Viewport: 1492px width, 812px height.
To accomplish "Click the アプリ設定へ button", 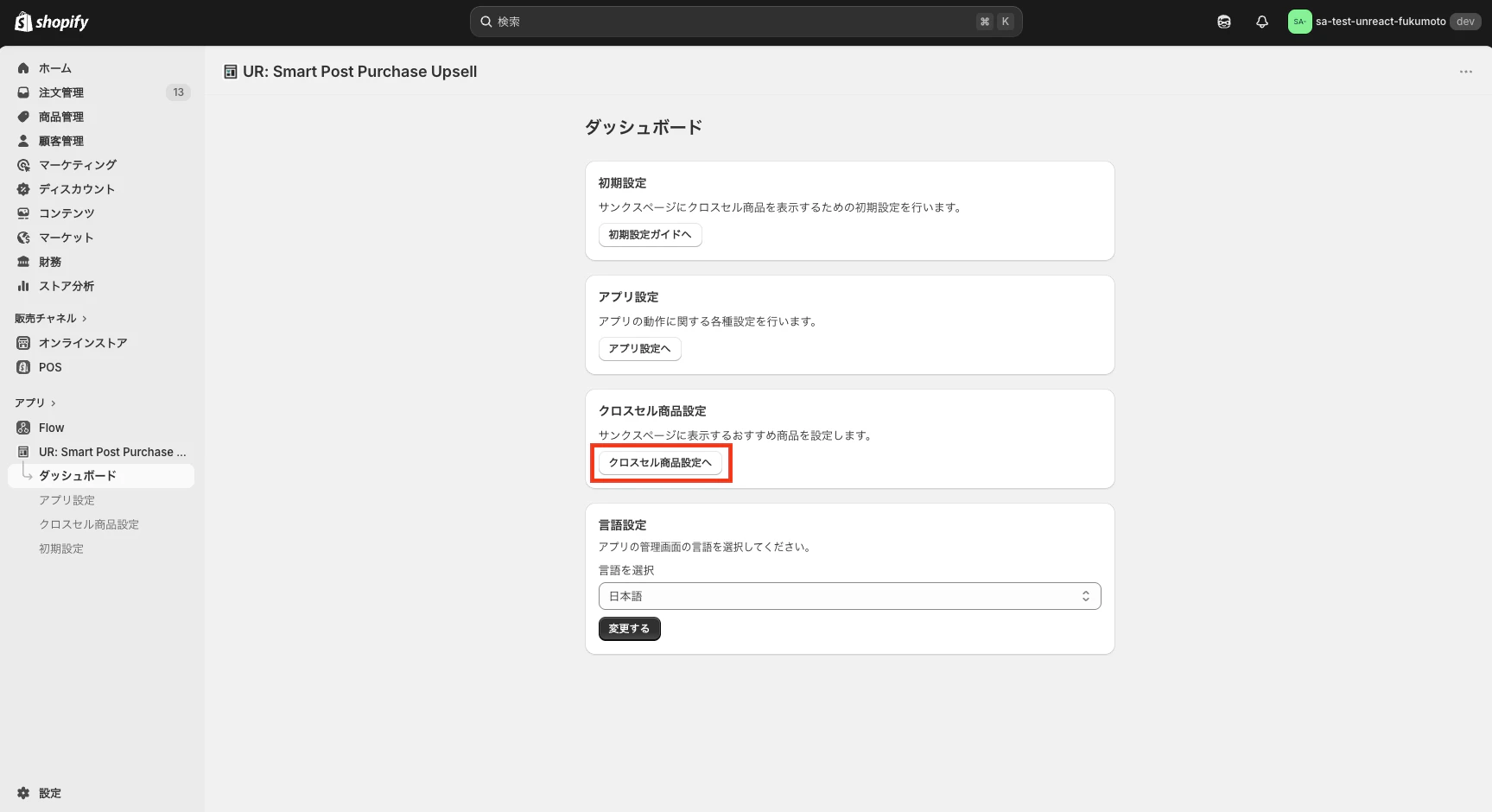I will pos(639,349).
